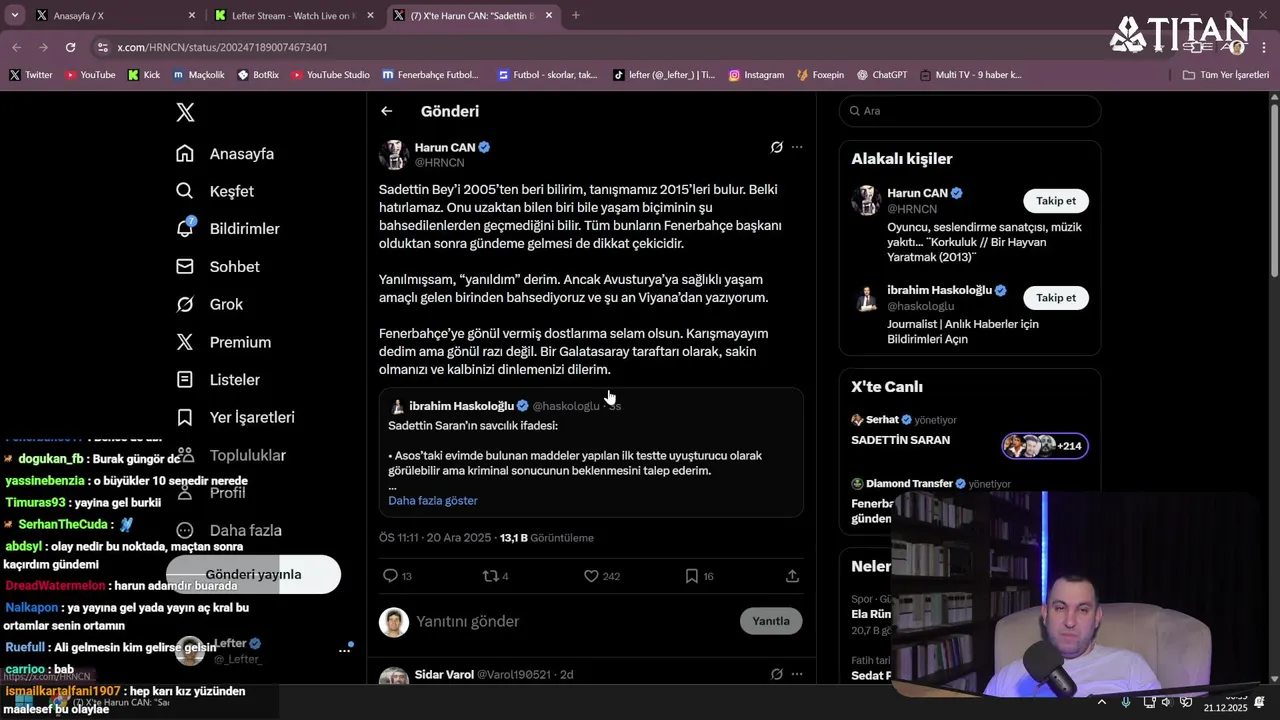Open YouTube bookmark

90,75
